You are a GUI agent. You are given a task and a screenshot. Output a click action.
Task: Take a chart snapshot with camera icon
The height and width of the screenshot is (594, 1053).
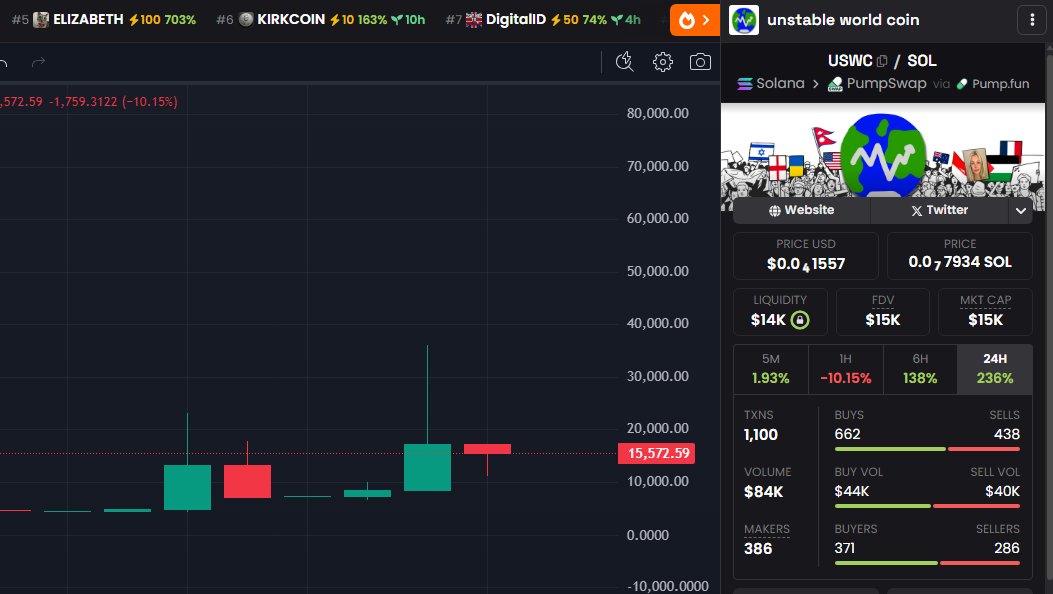click(700, 62)
